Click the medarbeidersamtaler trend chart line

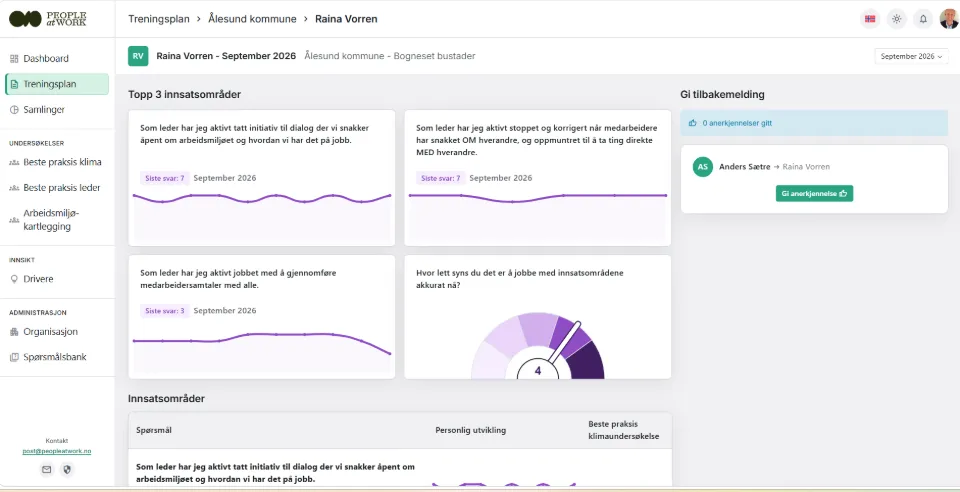(x=262, y=341)
